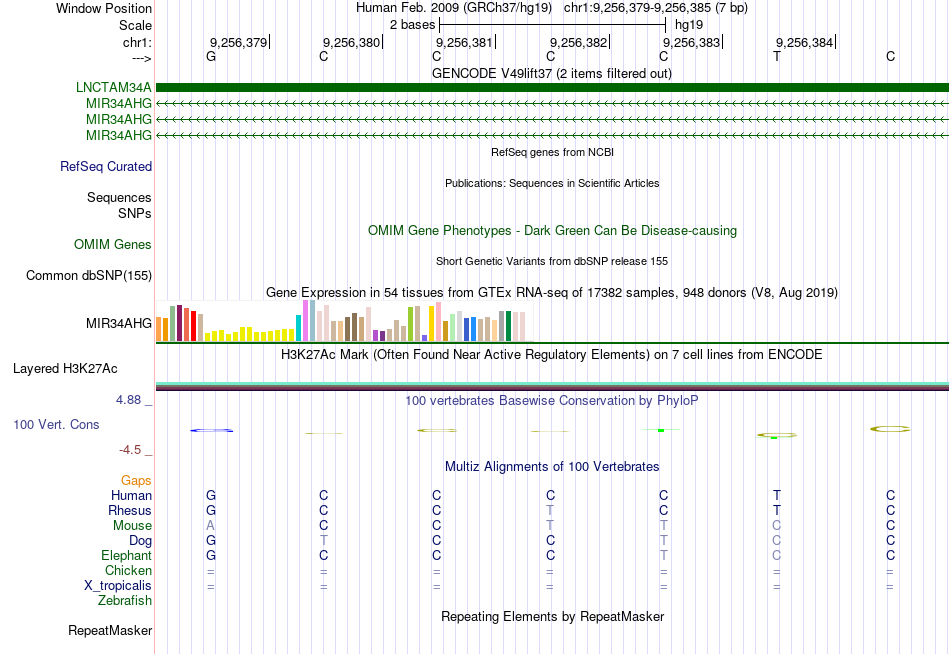Open the GTEx Gene Expression track title
950x654 pixels.
[x=552, y=293]
